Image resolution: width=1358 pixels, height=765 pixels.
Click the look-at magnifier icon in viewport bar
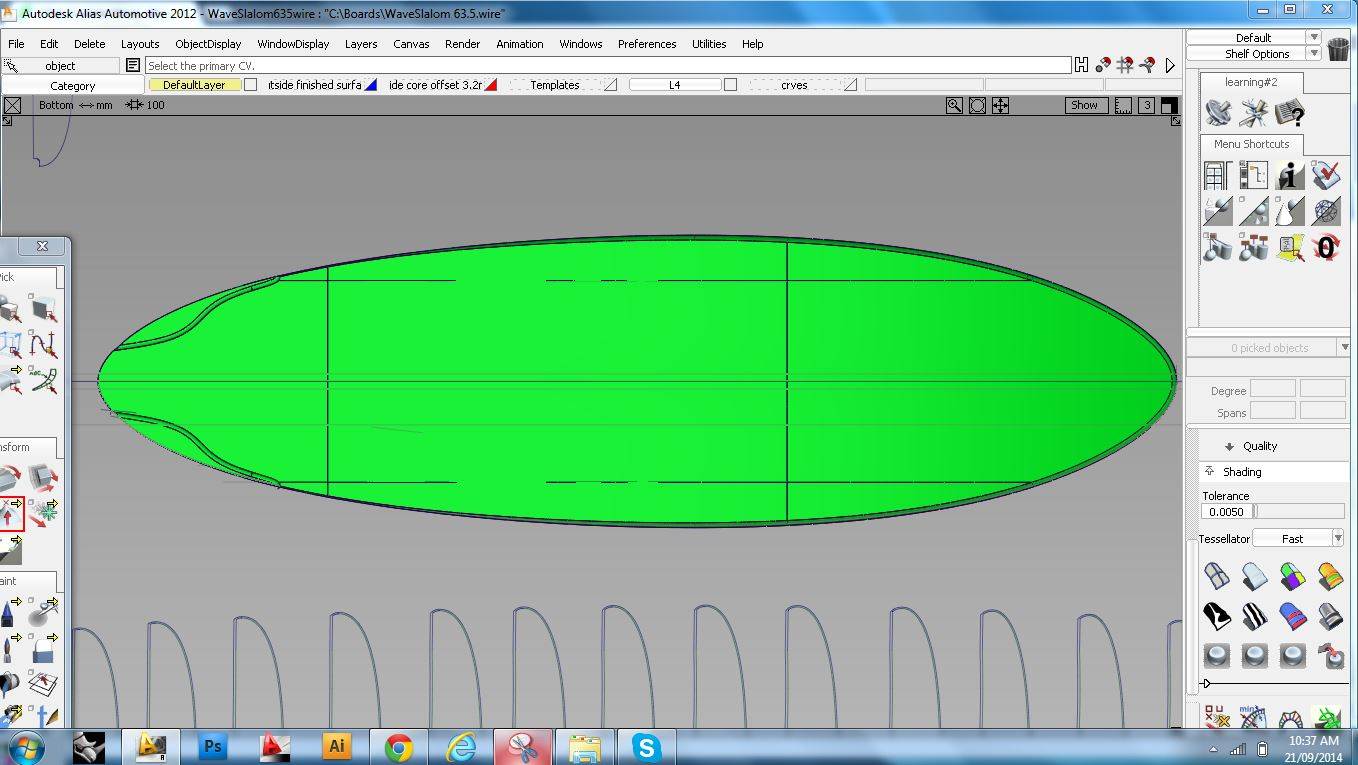pyautogui.click(x=954, y=105)
